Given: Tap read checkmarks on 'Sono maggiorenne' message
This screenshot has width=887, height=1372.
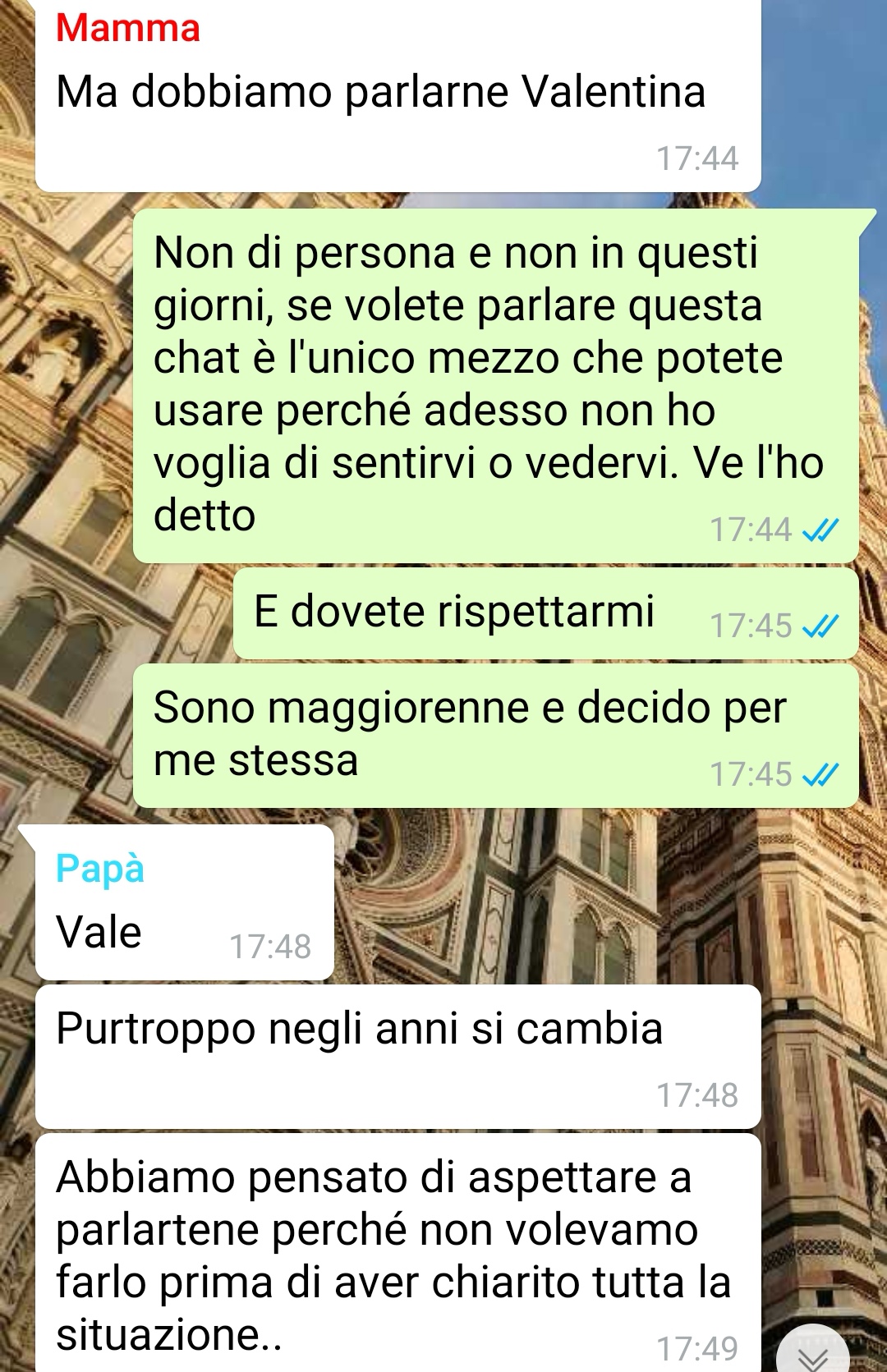Looking at the screenshot, I should (x=820, y=774).
